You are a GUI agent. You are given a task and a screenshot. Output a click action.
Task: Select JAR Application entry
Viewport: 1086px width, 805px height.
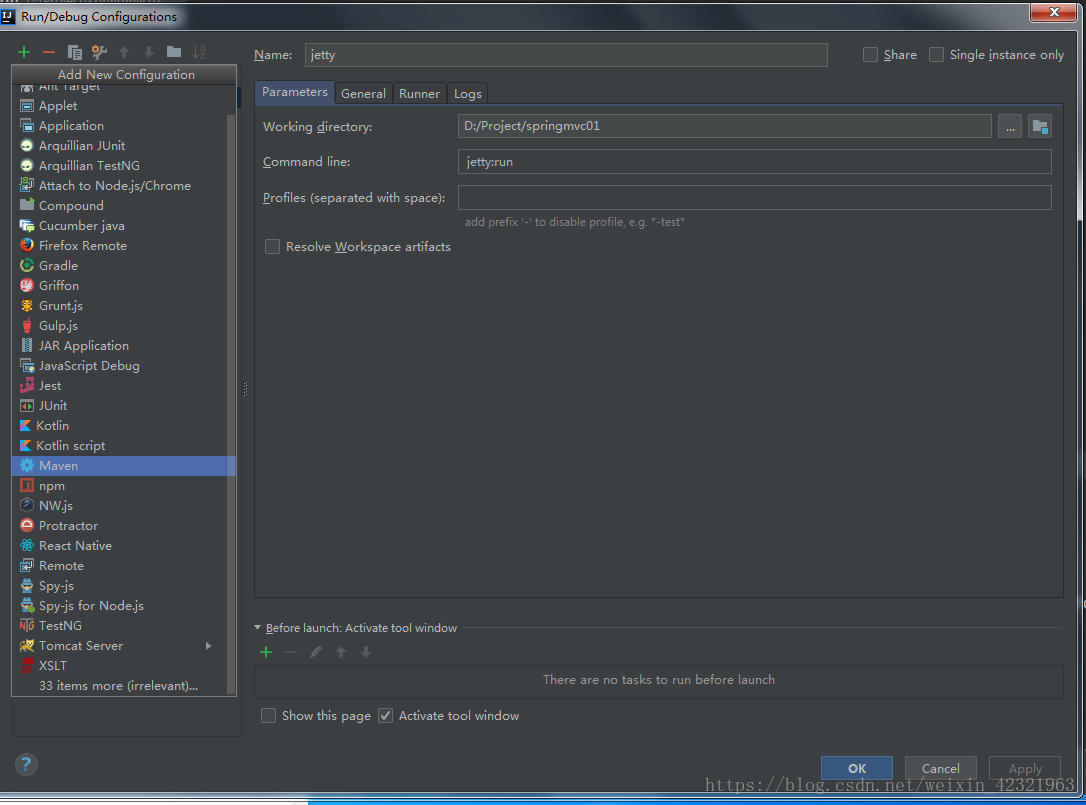click(124, 346)
